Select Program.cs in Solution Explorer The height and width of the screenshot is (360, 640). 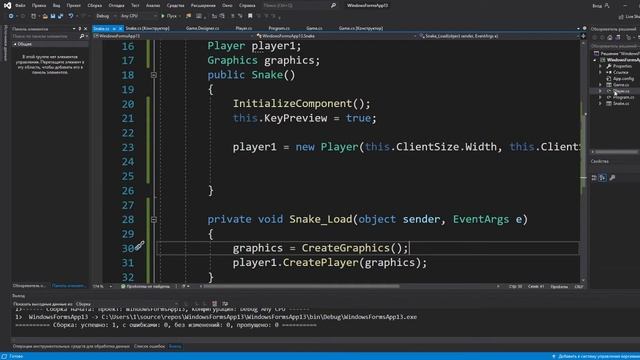[x=622, y=97]
